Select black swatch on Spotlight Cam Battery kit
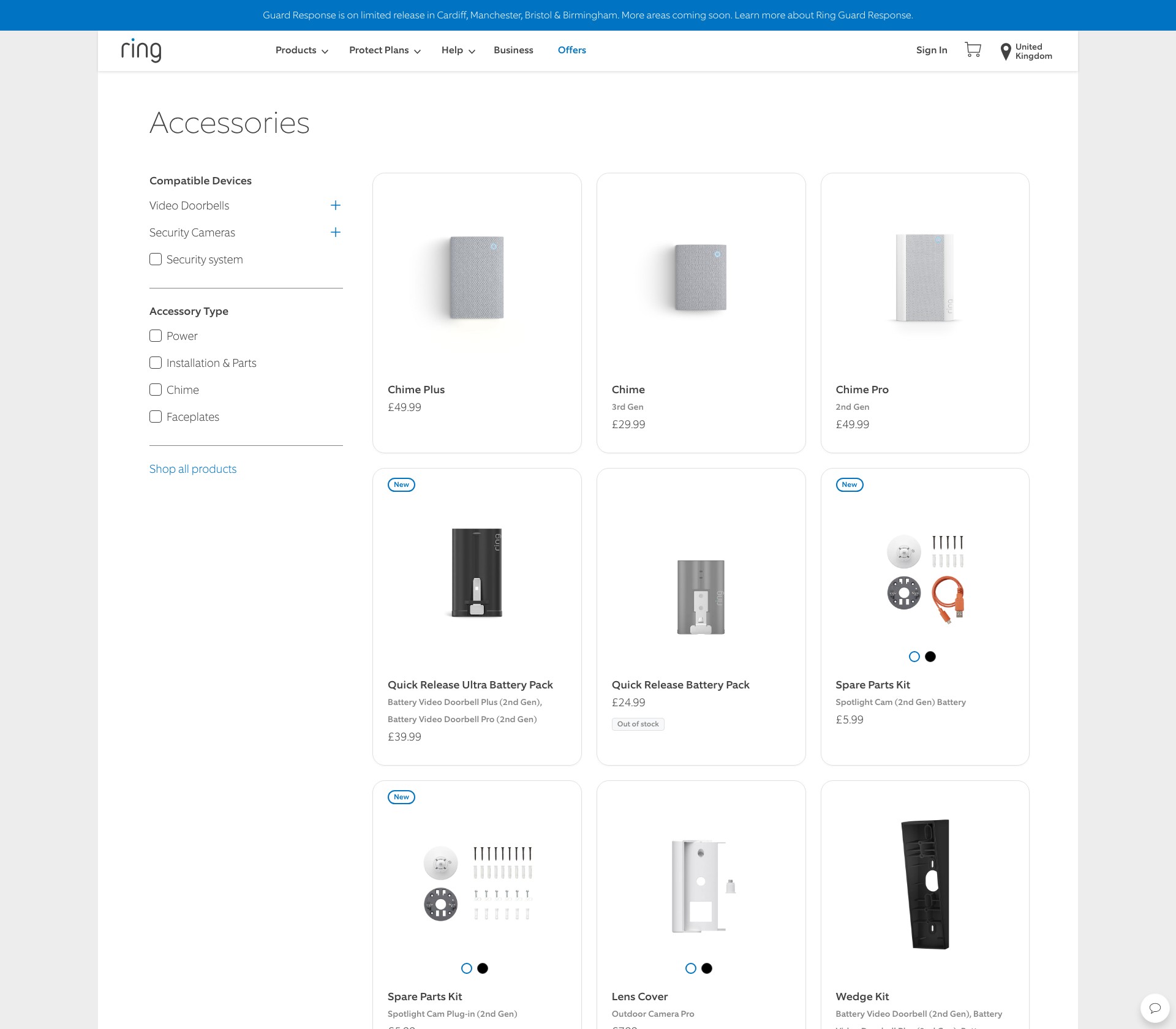Viewport: 1176px width, 1029px height. [930, 657]
